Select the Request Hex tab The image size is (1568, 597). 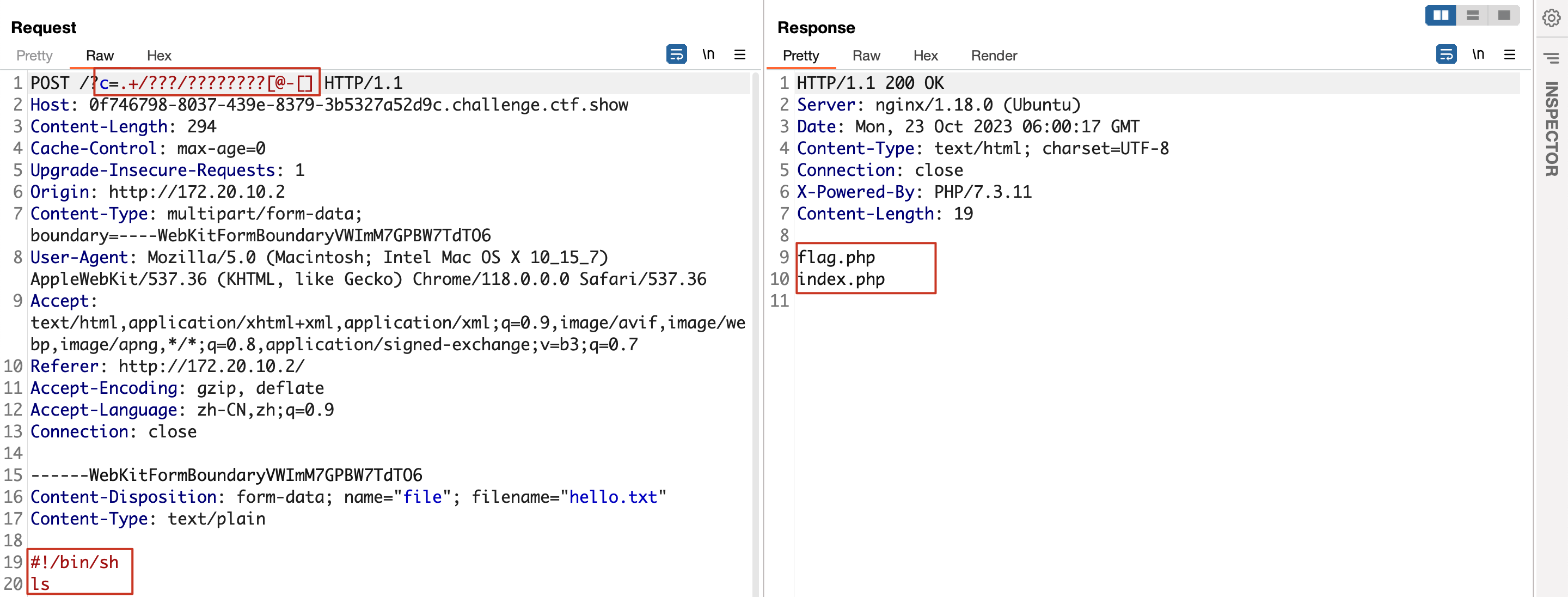[159, 56]
